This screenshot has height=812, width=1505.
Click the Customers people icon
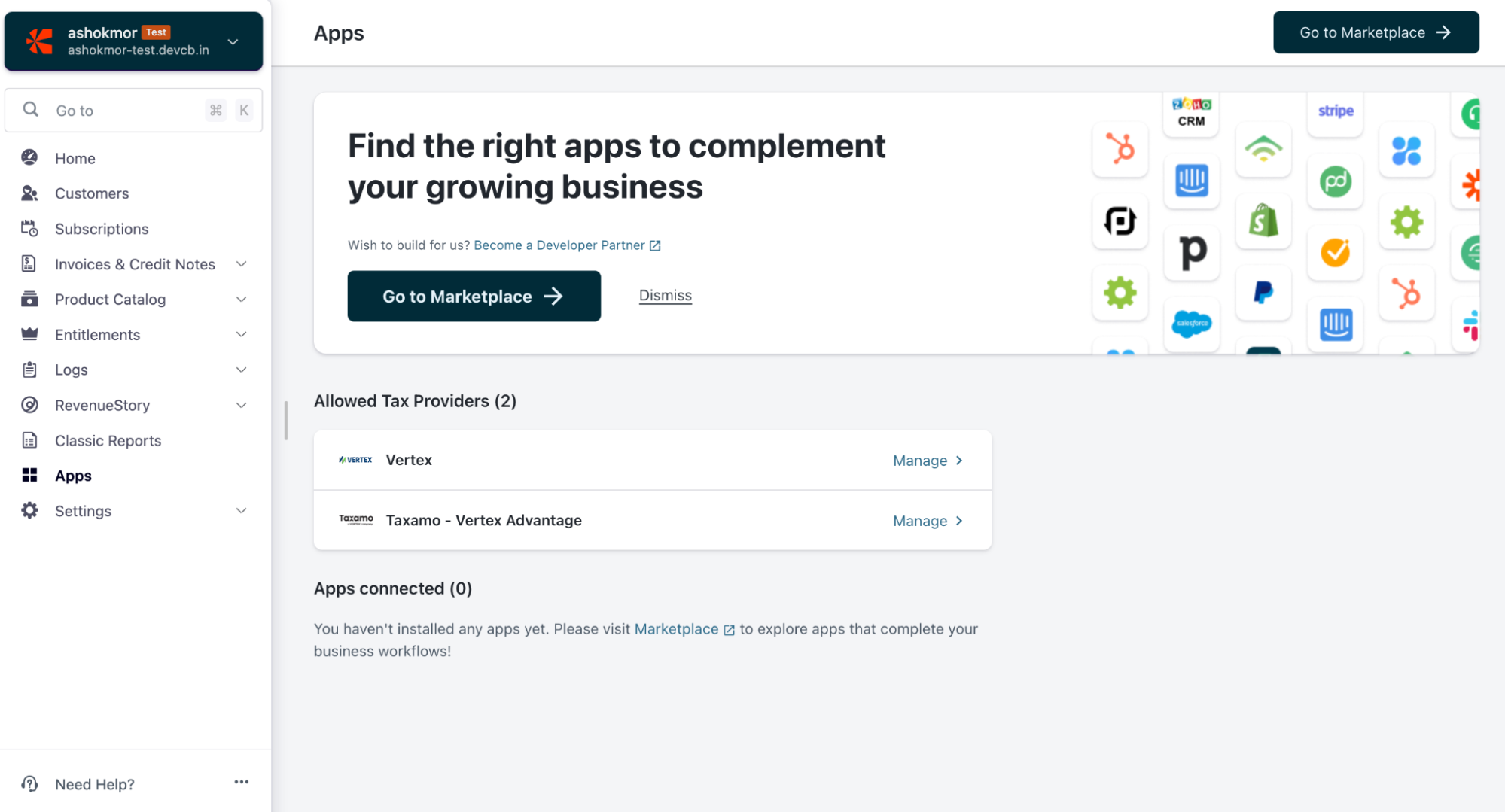pyautogui.click(x=29, y=193)
